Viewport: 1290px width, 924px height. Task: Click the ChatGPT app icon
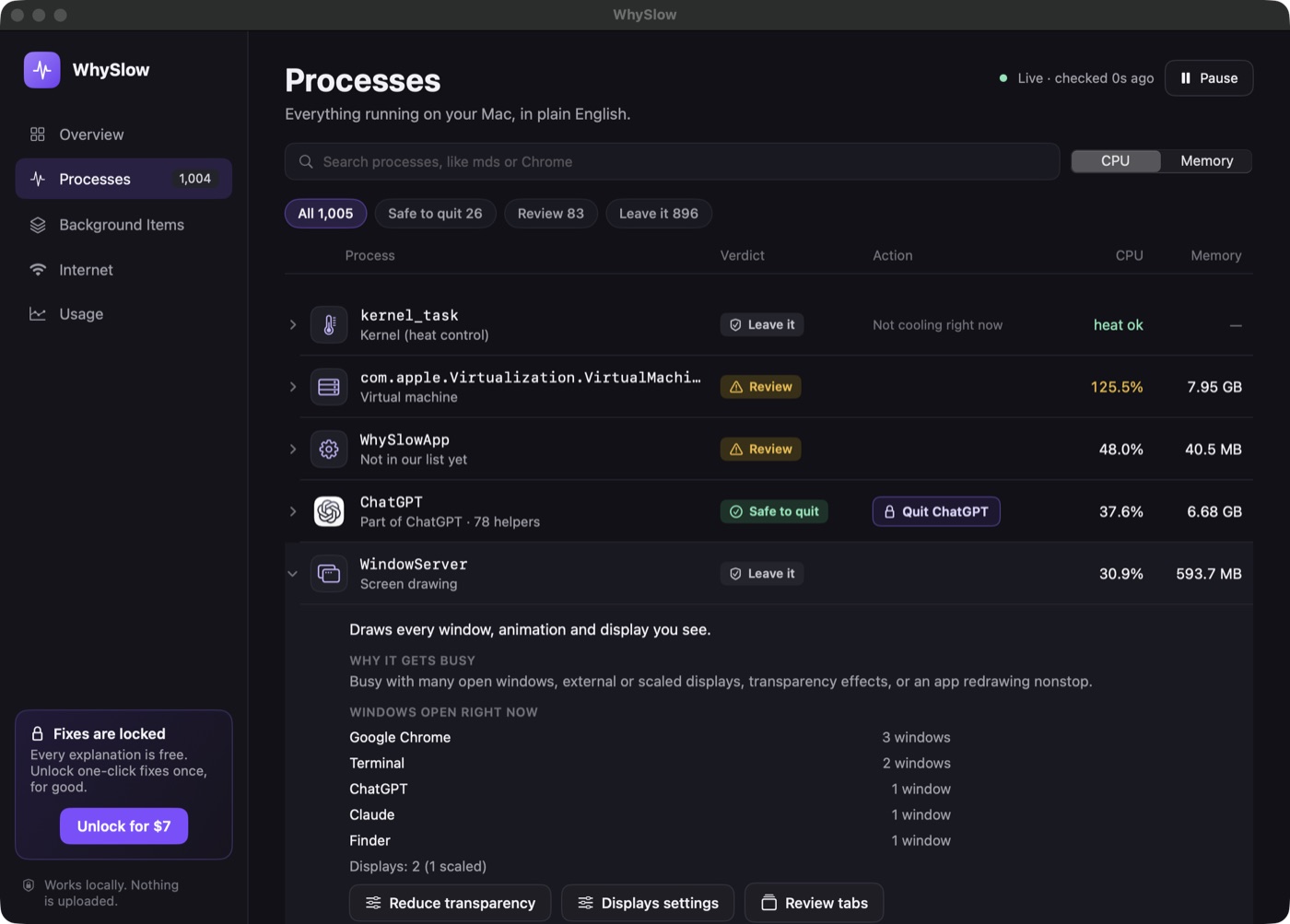click(329, 511)
